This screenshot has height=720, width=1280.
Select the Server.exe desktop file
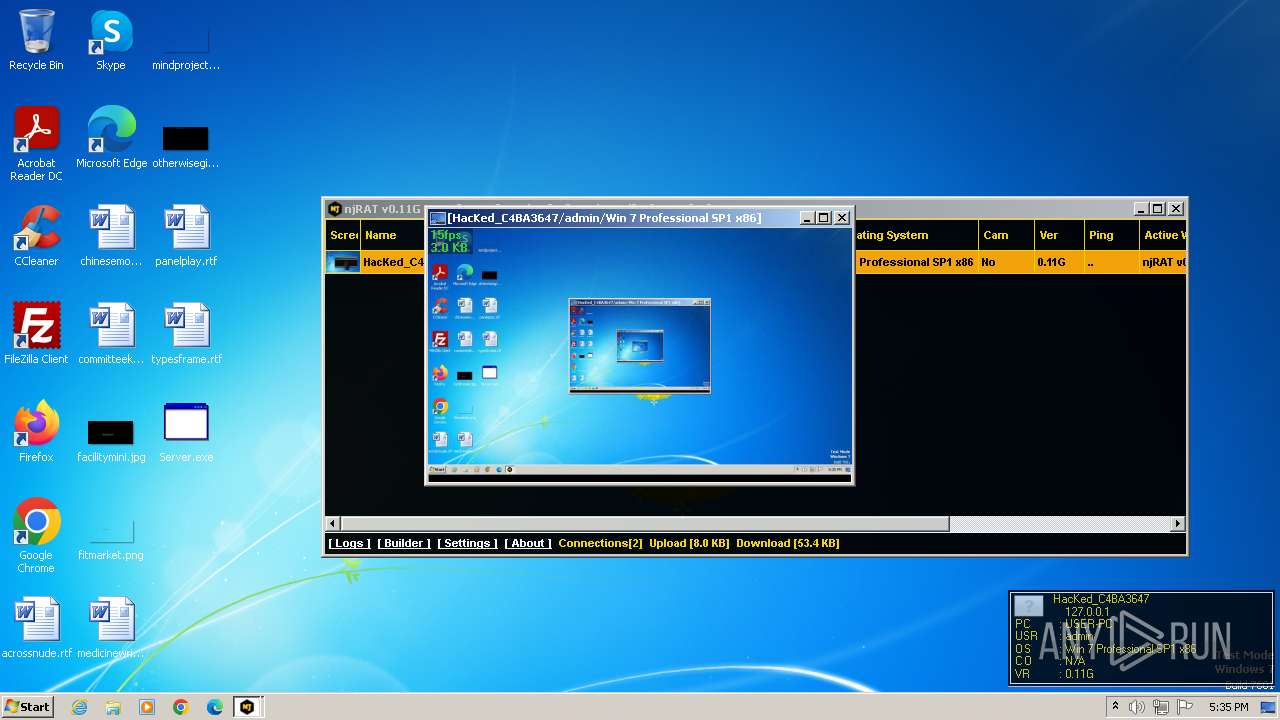186,432
